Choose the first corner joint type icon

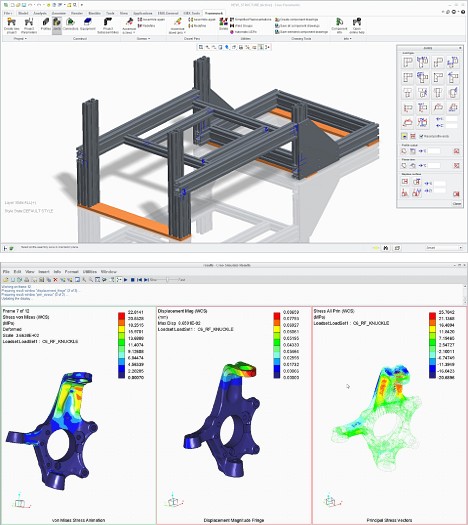[408, 63]
